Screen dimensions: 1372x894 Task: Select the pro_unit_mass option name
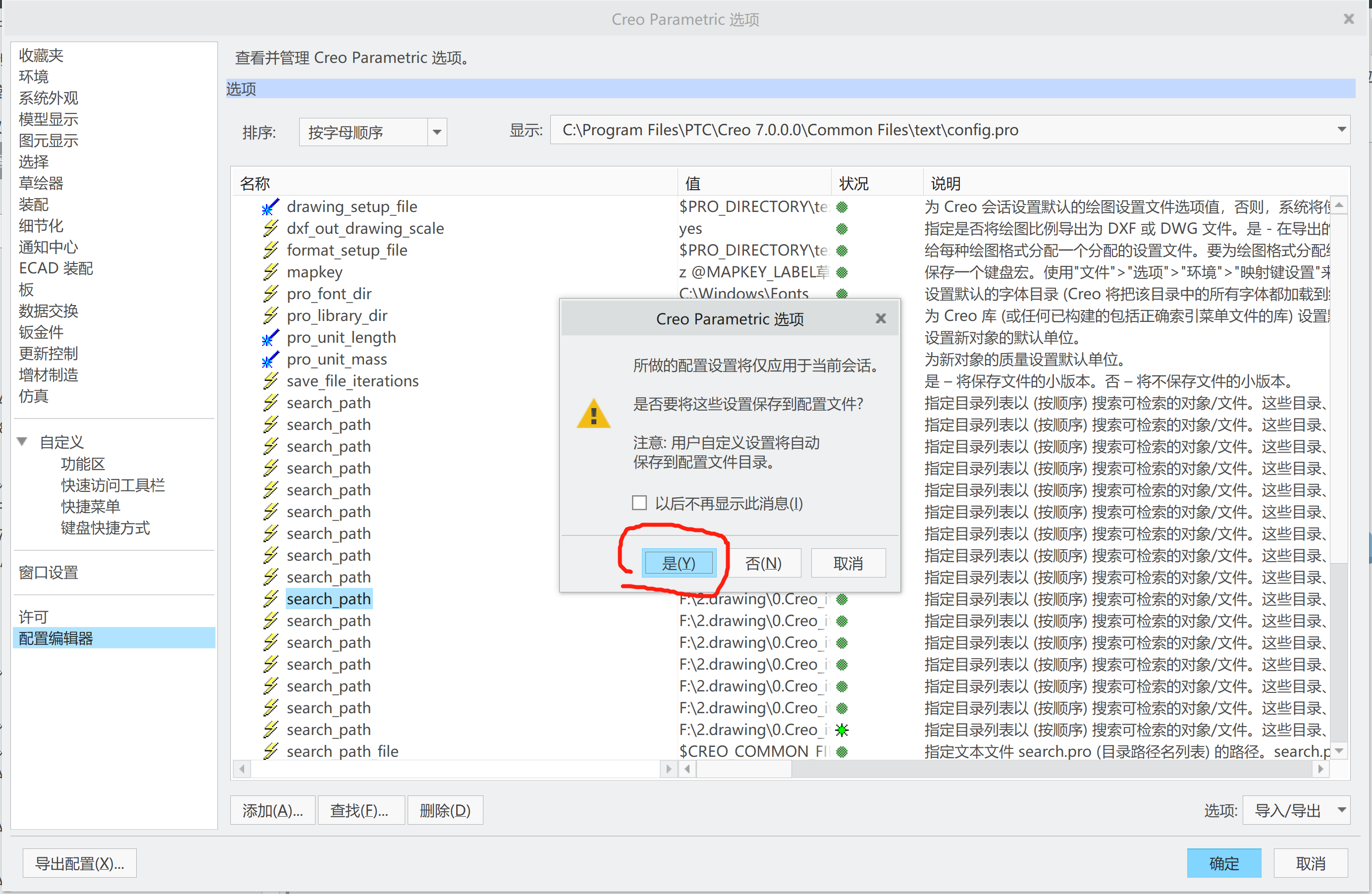pyautogui.click(x=337, y=360)
